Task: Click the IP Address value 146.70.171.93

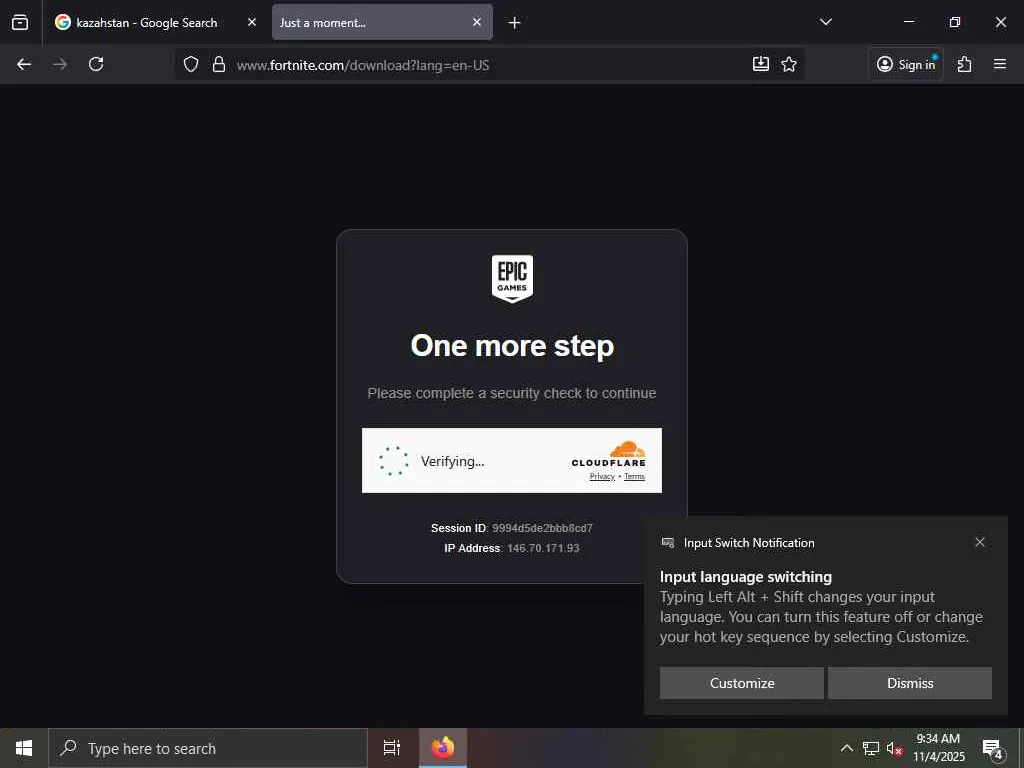Action: (x=543, y=549)
